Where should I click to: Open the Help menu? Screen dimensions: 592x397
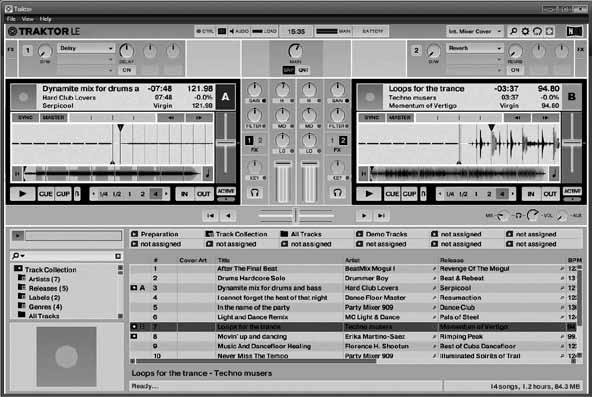(45, 19)
